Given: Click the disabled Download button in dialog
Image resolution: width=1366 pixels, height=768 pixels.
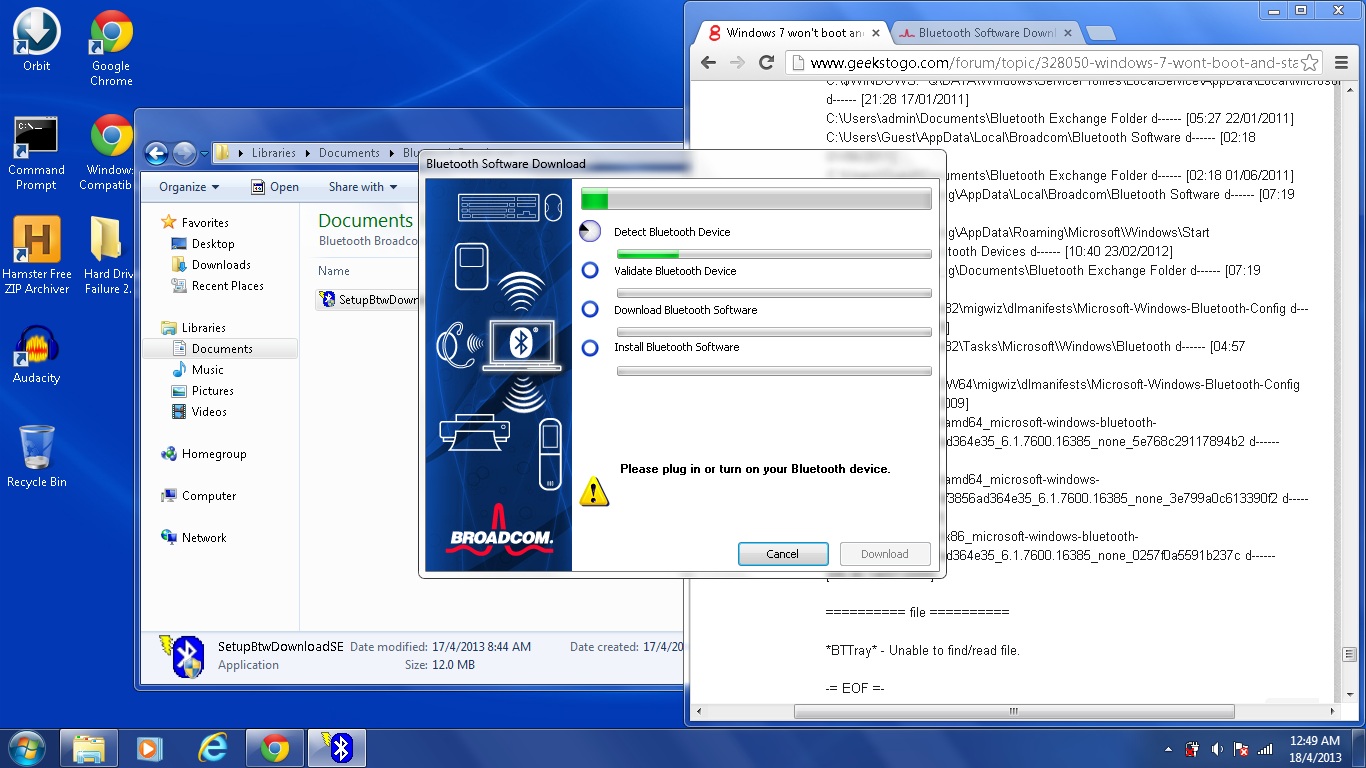Looking at the screenshot, I should 885,554.
